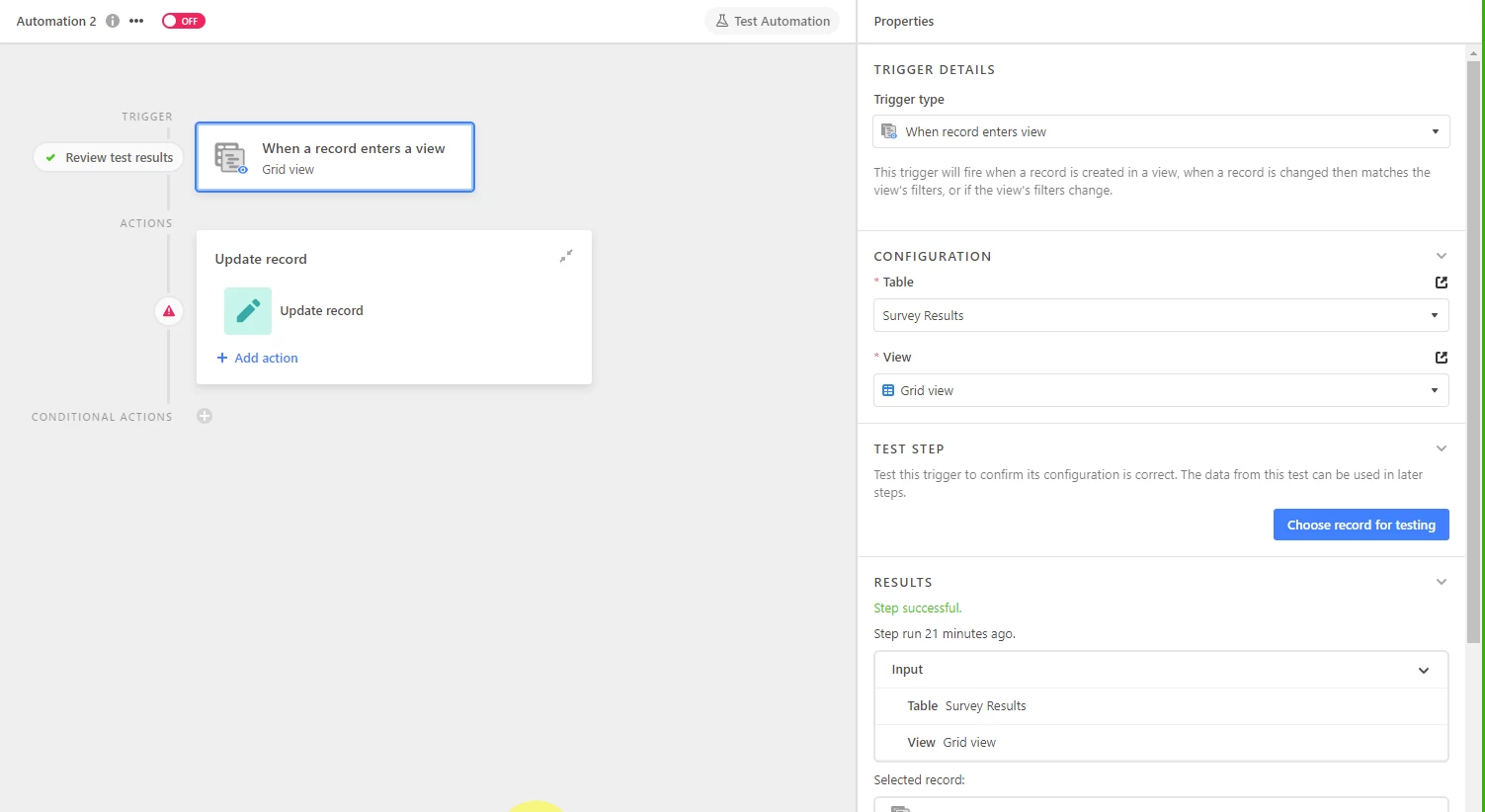Image resolution: width=1485 pixels, height=812 pixels.
Task: Click the Update record group header
Action: click(x=261, y=259)
